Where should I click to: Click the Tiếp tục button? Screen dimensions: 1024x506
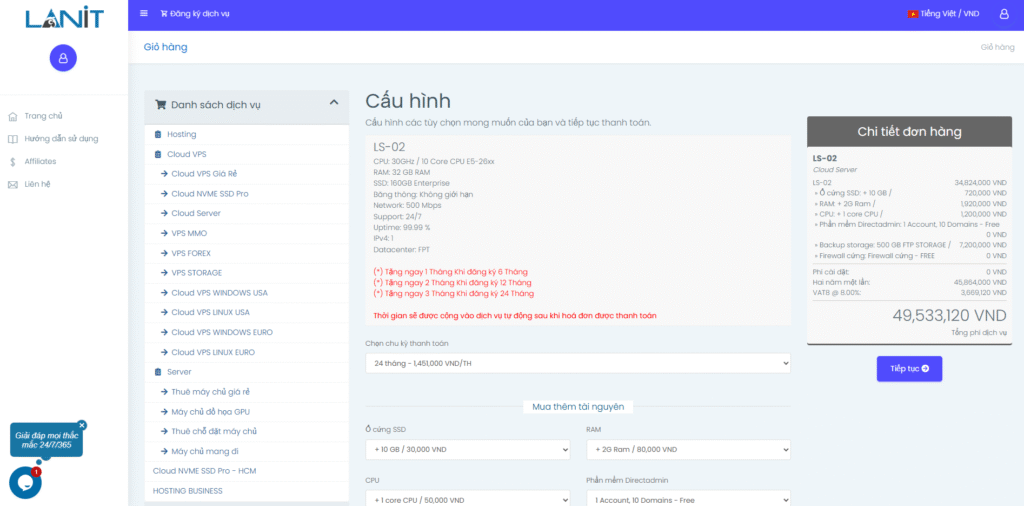point(909,369)
